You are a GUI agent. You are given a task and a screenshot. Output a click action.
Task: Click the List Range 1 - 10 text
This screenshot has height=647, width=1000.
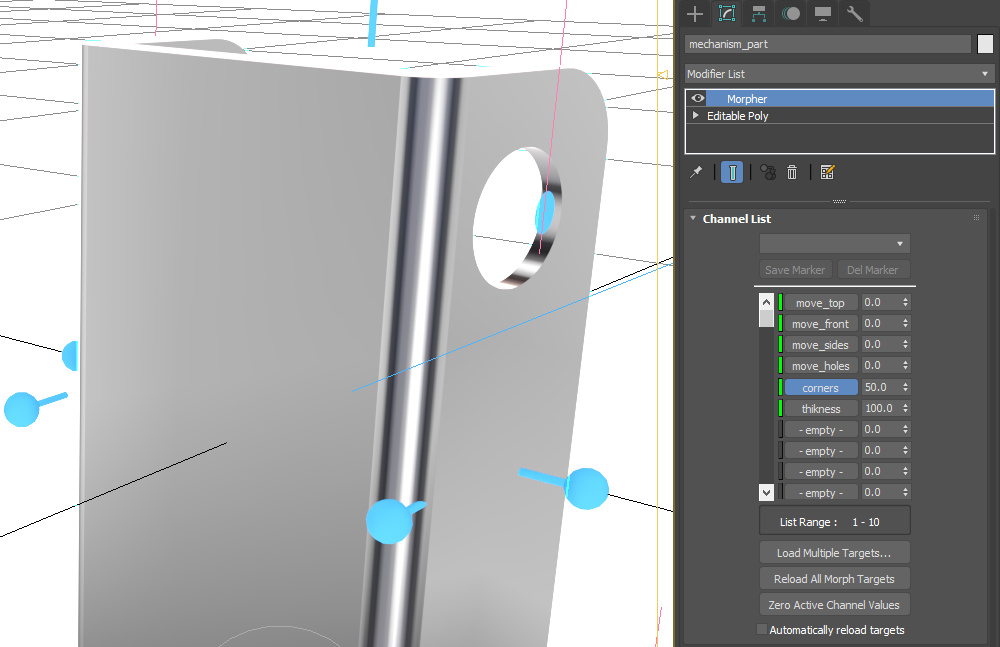point(830,522)
